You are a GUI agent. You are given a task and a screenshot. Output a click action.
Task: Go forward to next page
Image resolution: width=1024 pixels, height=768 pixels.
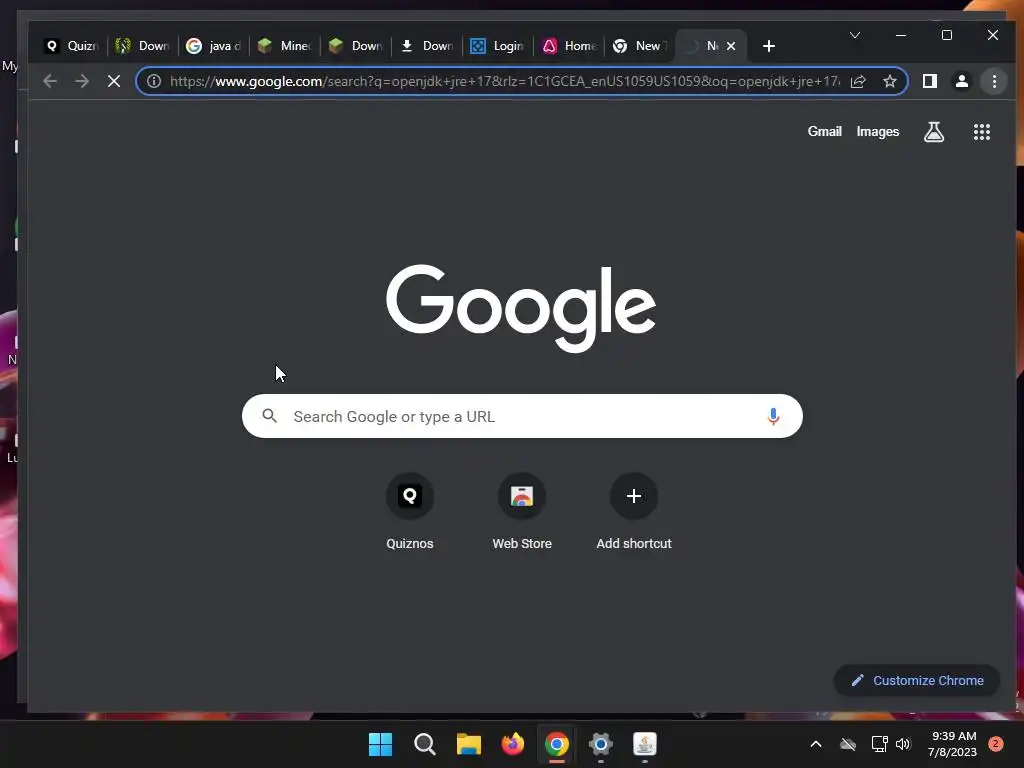pos(82,81)
